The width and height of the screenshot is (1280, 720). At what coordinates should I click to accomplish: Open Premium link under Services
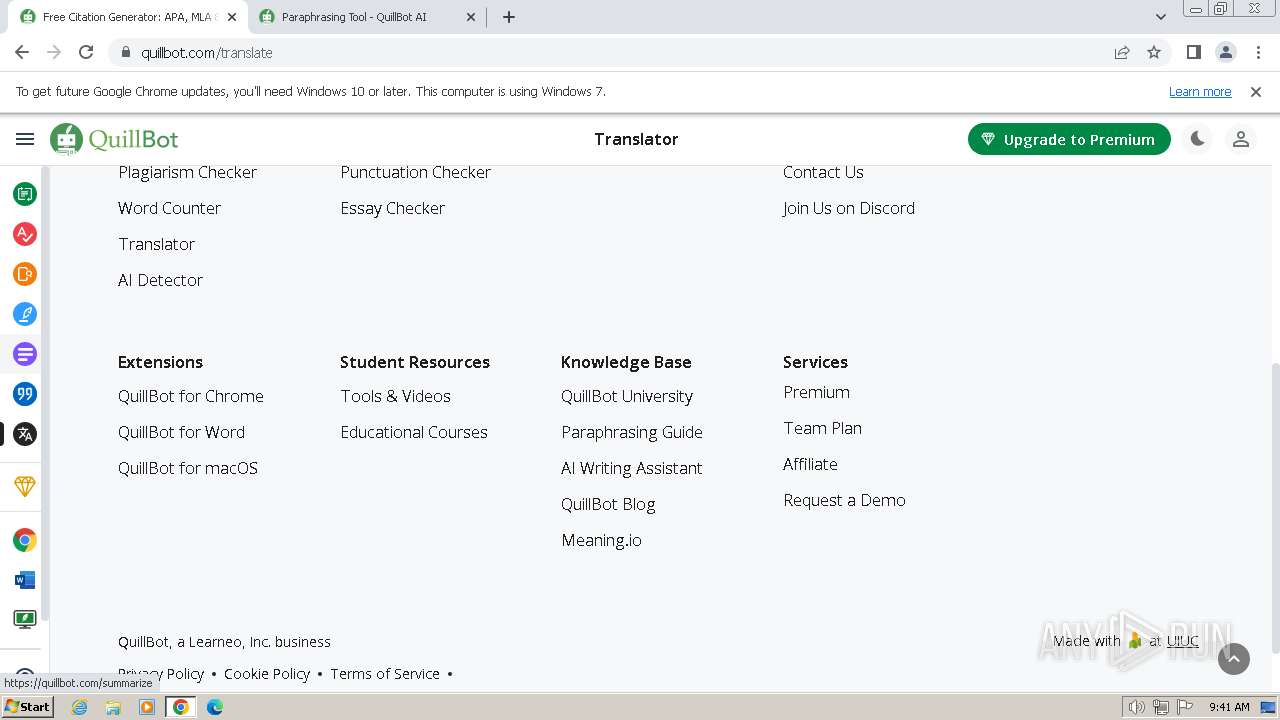(x=816, y=392)
